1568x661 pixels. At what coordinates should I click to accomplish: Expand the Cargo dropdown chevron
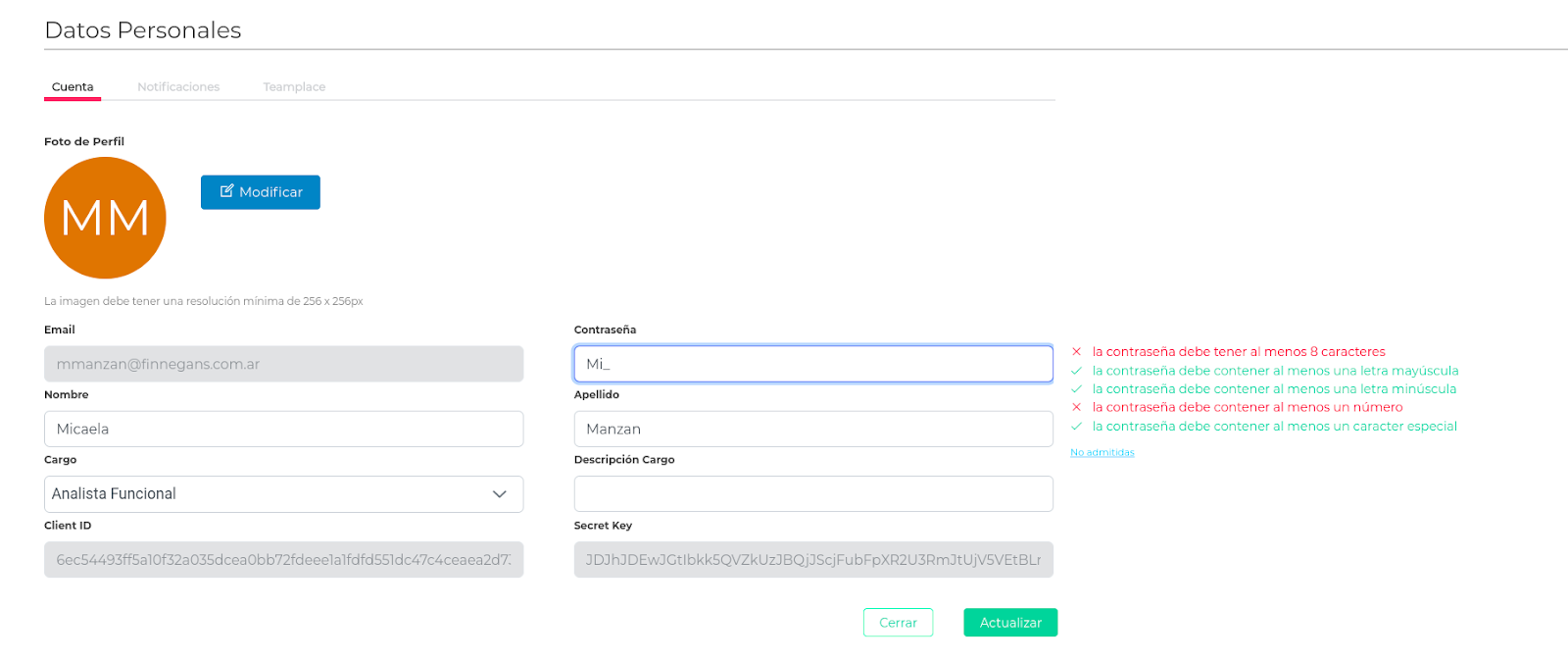click(x=500, y=494)
